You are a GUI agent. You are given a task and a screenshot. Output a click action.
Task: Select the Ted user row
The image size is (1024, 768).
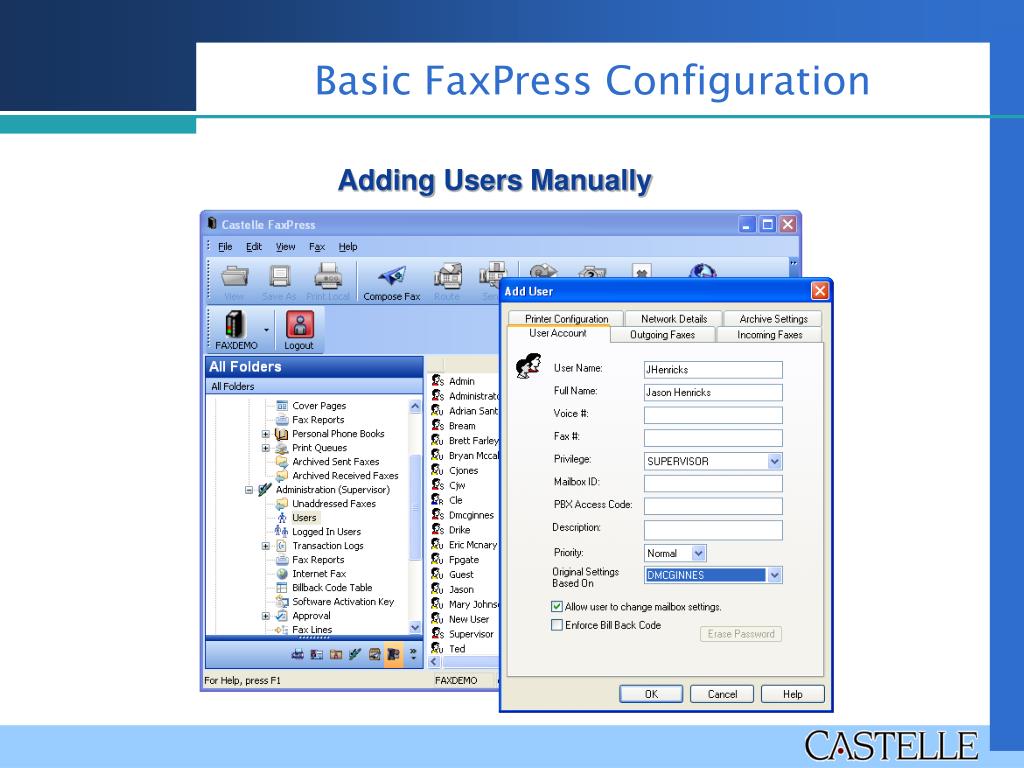click(x=457, y=649)
